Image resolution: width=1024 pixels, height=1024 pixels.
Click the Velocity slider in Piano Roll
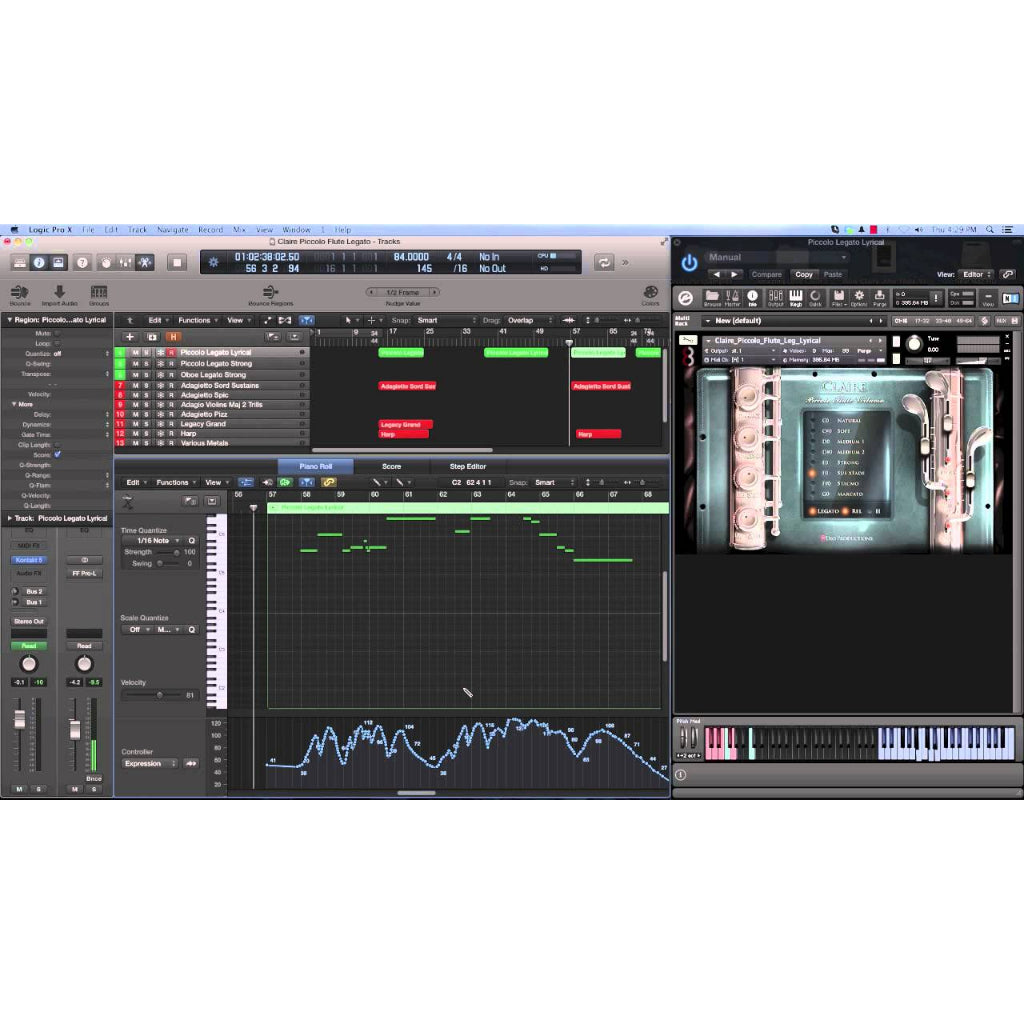click(x=160, y=694)
